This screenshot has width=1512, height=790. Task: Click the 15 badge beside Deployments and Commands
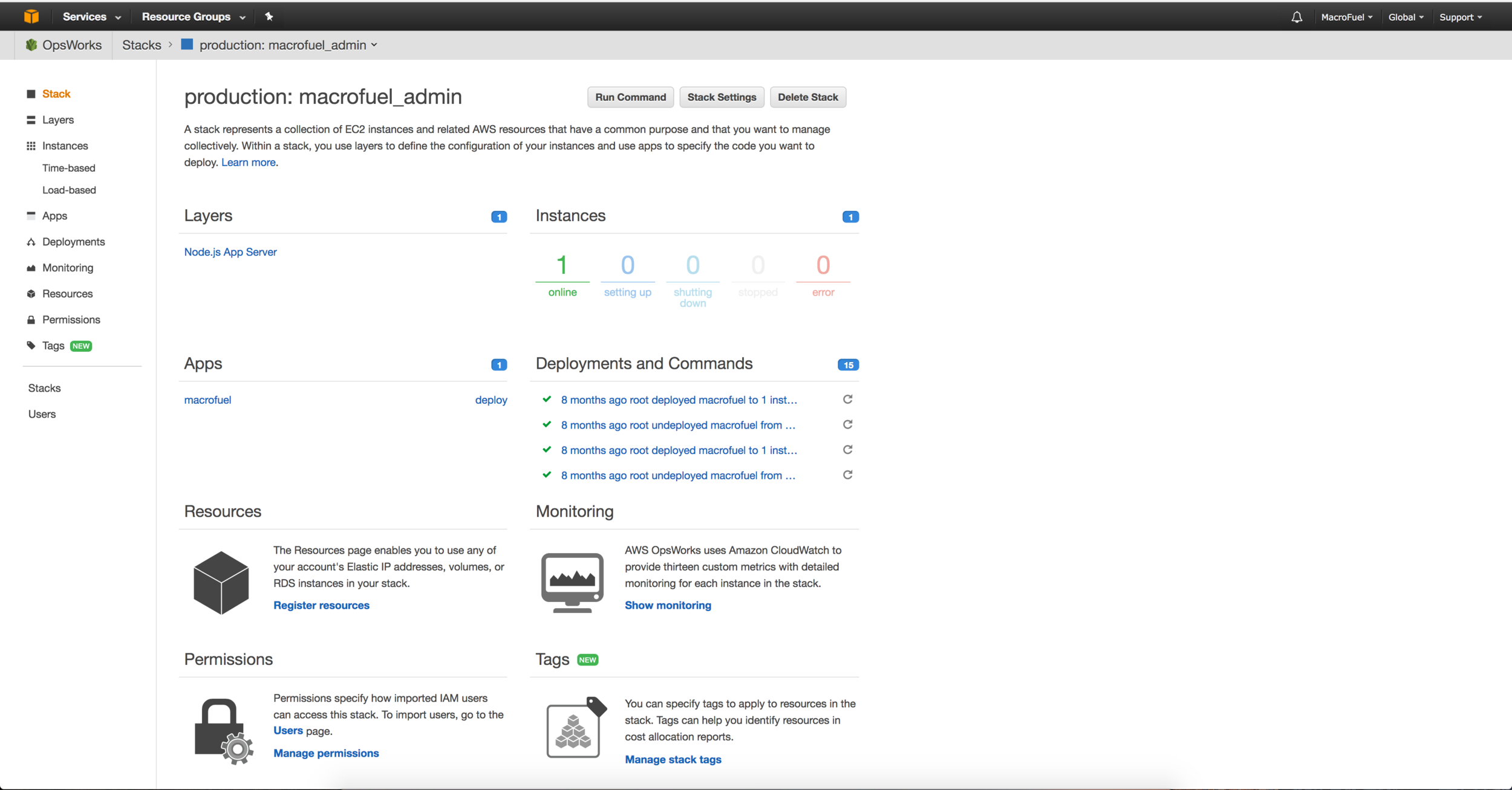pos(848,364)
